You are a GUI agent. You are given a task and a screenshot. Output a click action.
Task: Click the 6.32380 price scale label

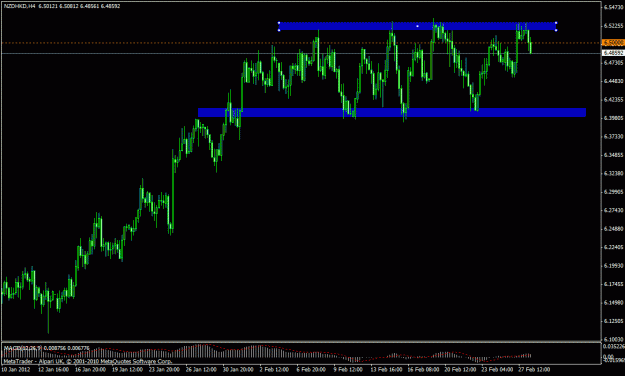613,173
